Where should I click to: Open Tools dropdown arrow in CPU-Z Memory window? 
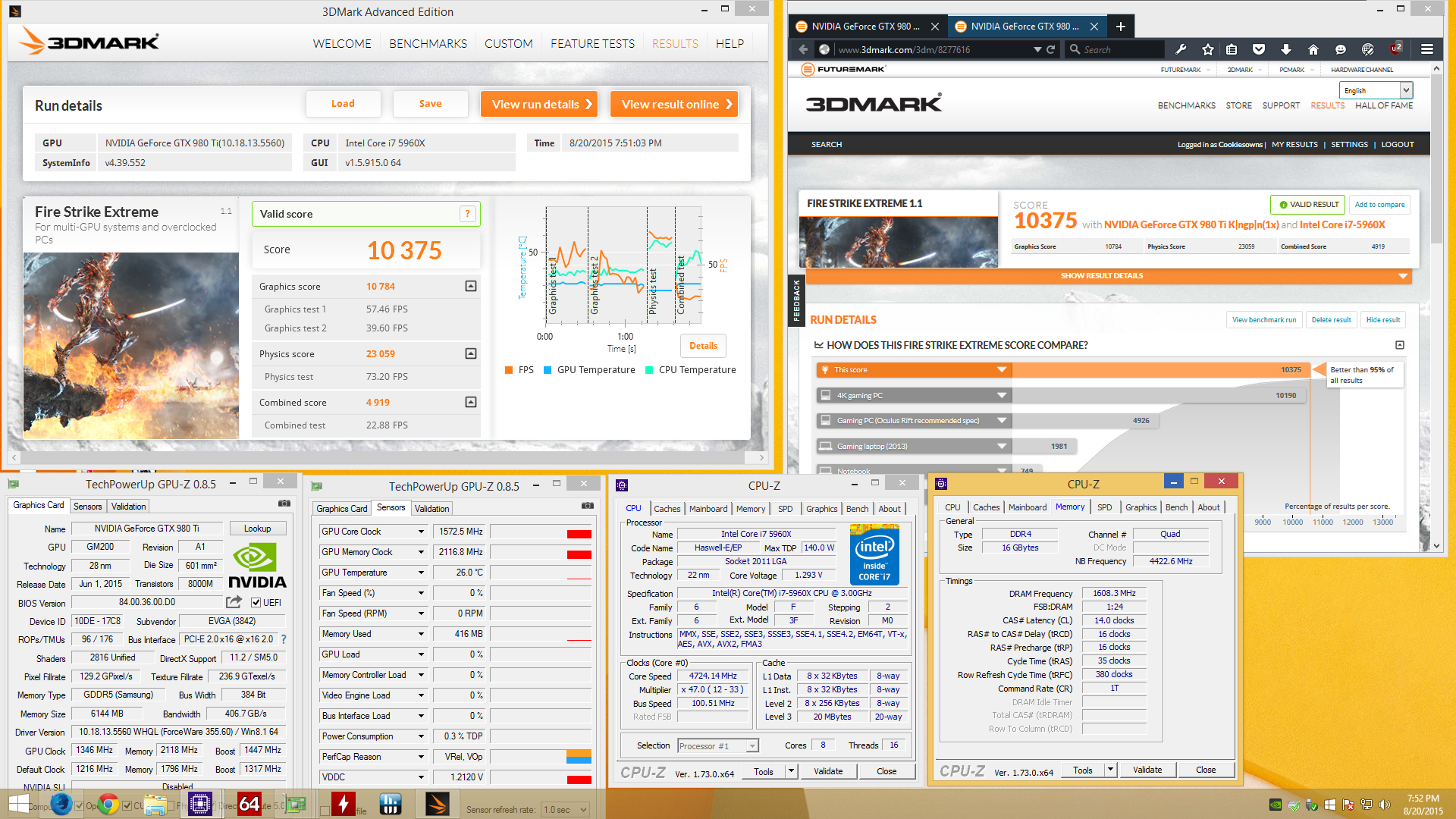tap(1110, 770)
